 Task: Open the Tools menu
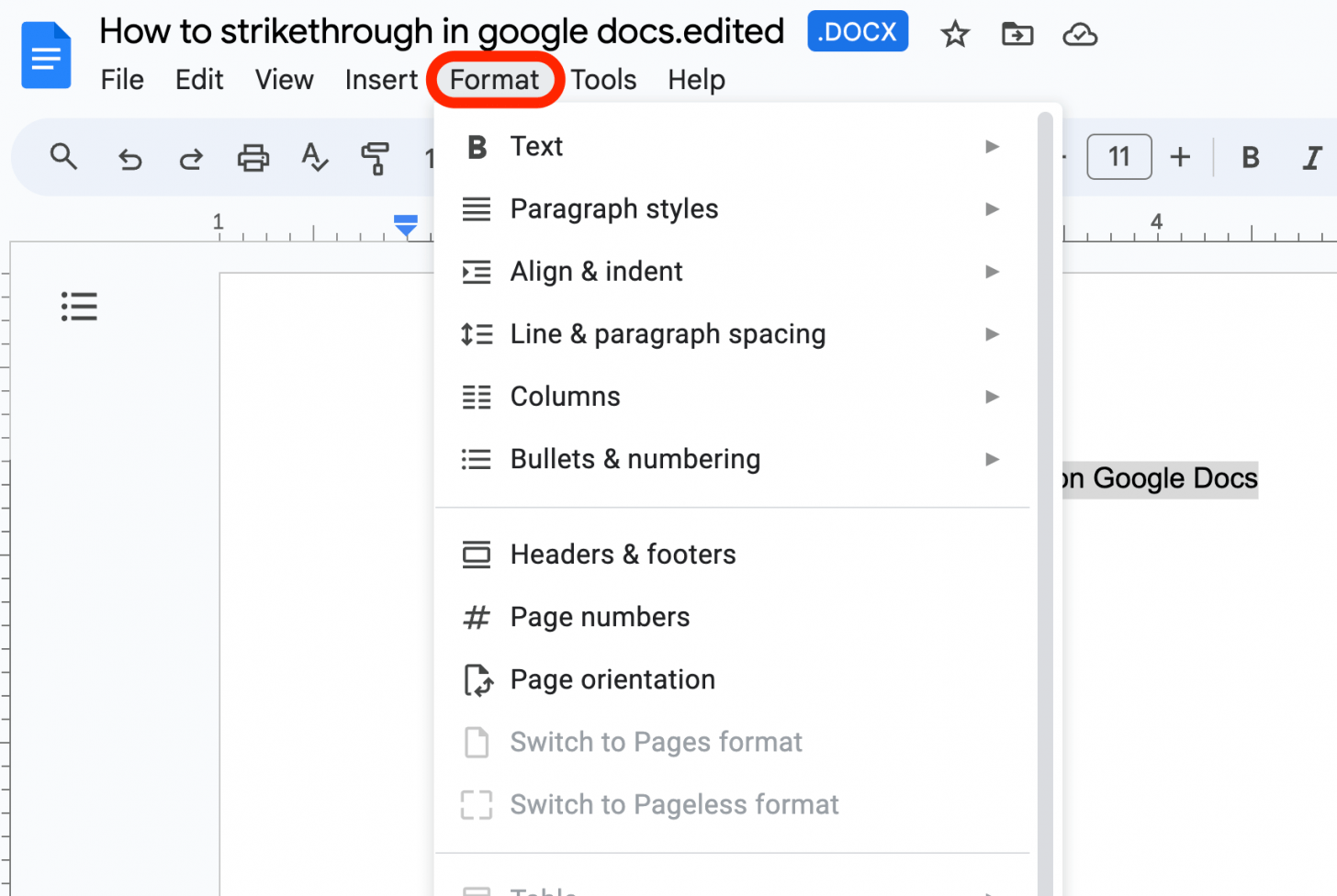click(603, 80)
